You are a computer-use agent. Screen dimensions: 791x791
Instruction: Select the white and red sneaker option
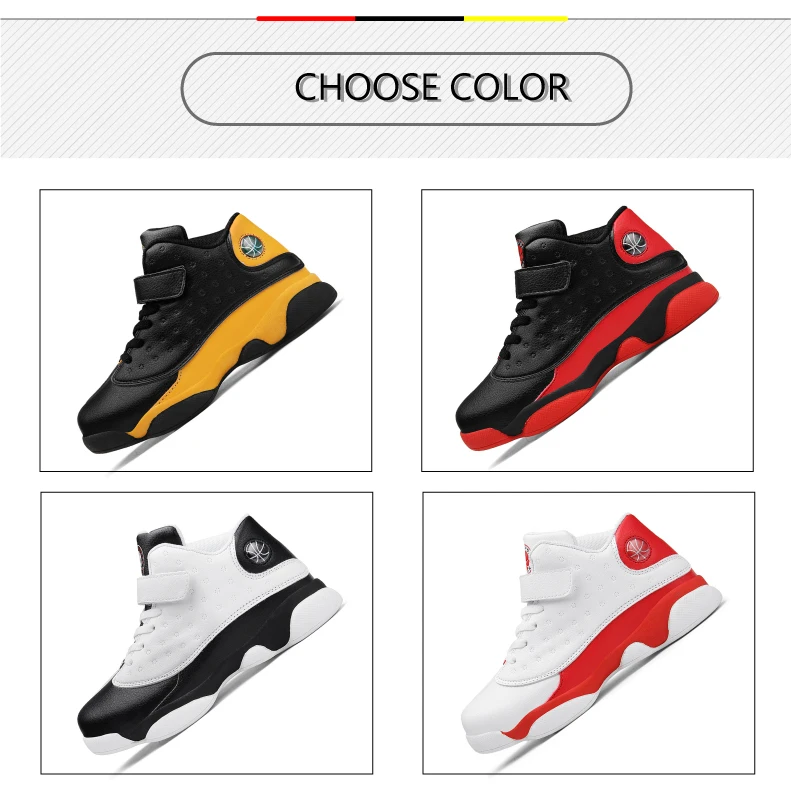click(589, 633)
